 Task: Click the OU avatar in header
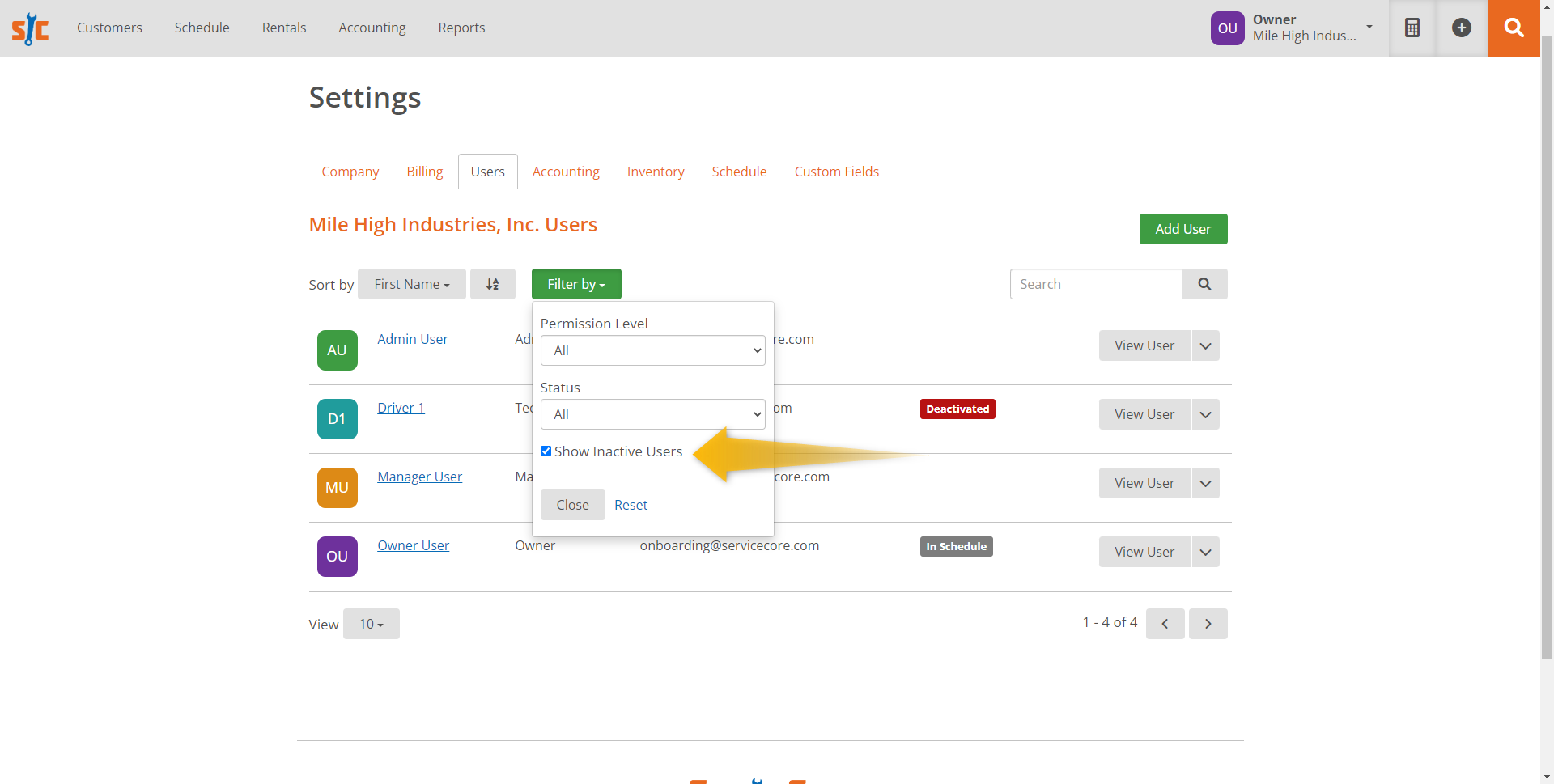[1227, 28]
